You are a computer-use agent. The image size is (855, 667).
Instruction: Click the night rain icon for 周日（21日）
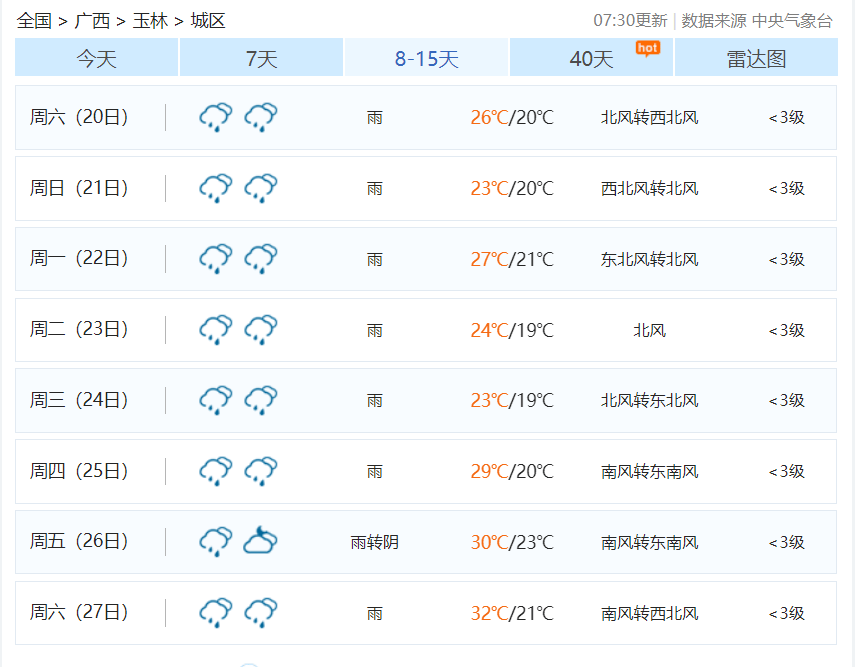coord(260,187)
